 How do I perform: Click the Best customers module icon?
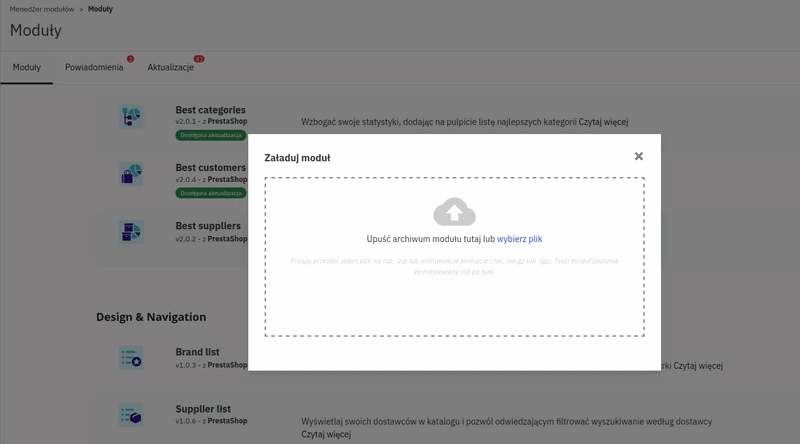tap(131, 174)
